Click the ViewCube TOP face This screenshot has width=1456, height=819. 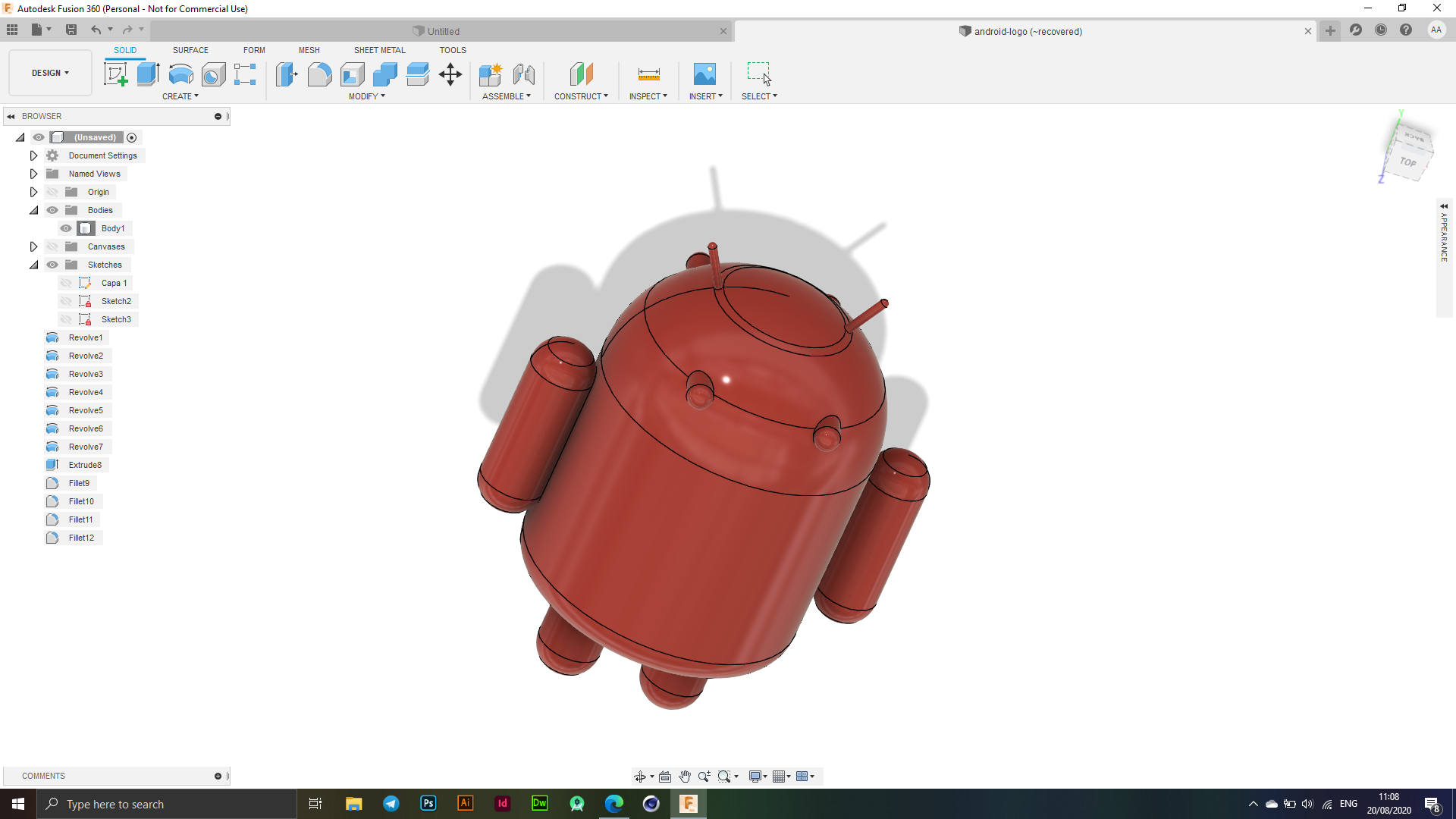[1409, 162]
